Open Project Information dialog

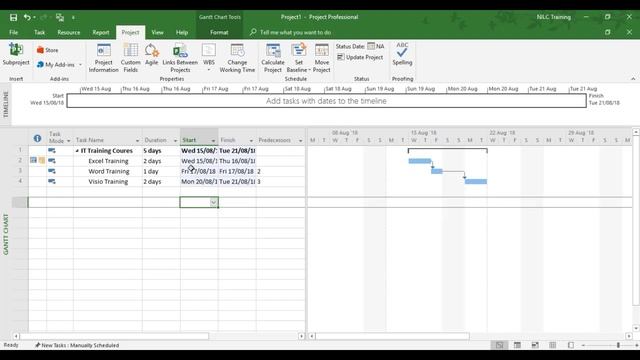(104, 58)
